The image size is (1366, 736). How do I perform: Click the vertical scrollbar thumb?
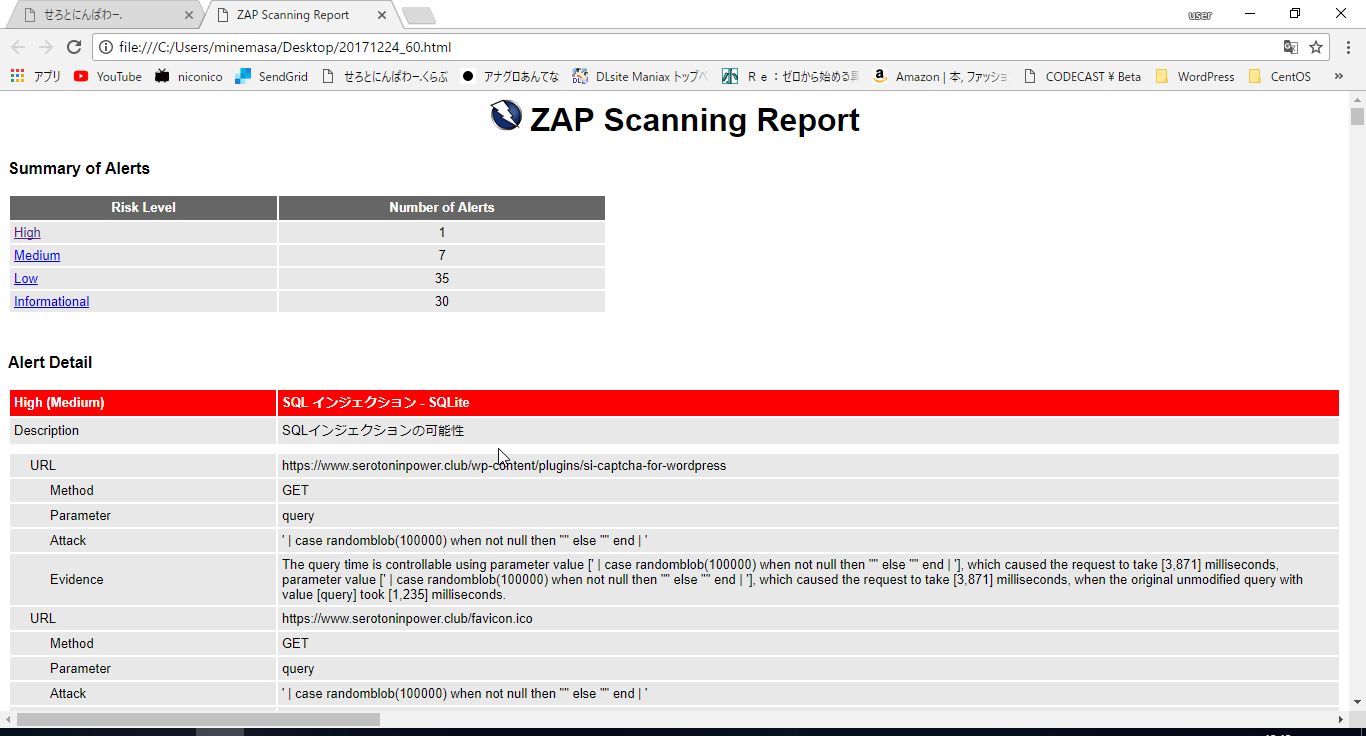(1357, 116)
